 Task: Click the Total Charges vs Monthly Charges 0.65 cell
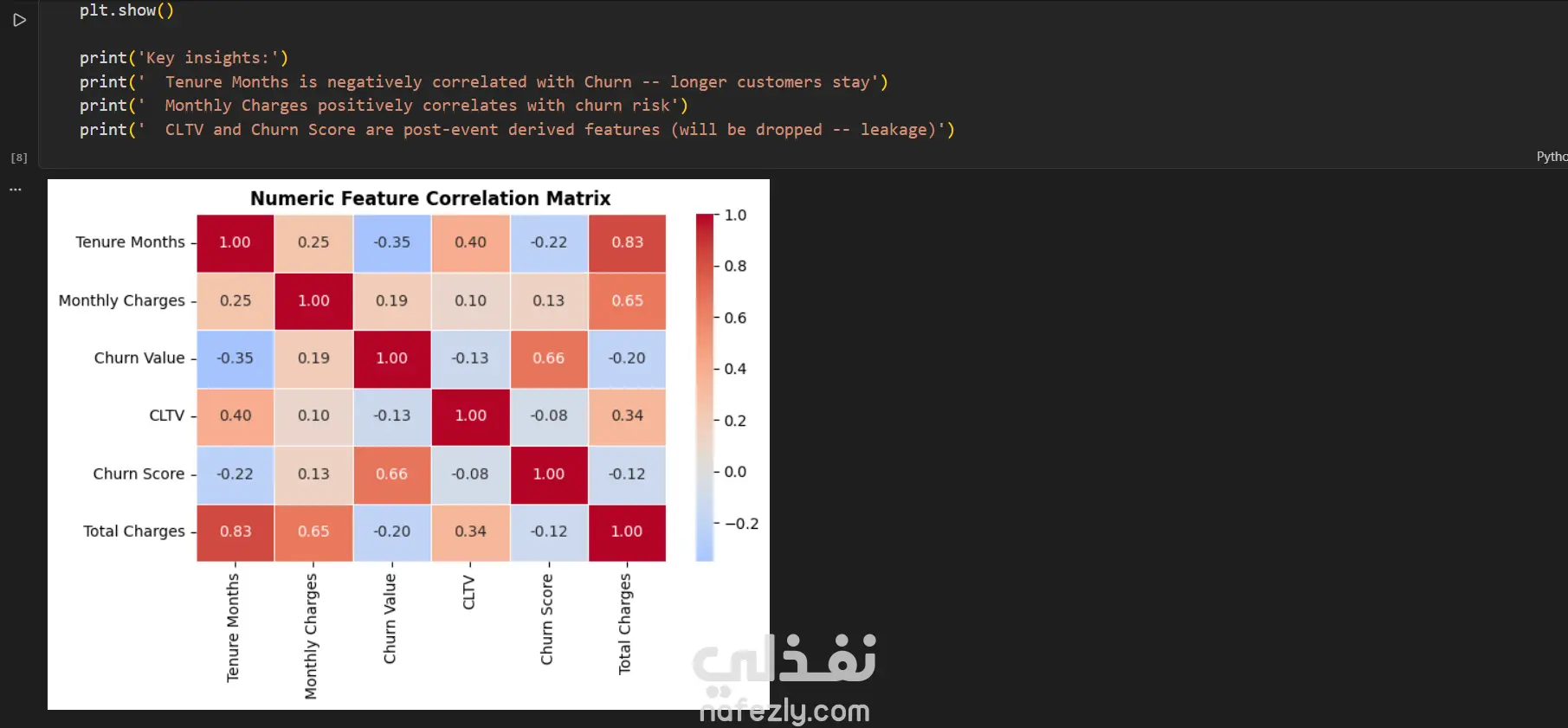click(313, 532)
